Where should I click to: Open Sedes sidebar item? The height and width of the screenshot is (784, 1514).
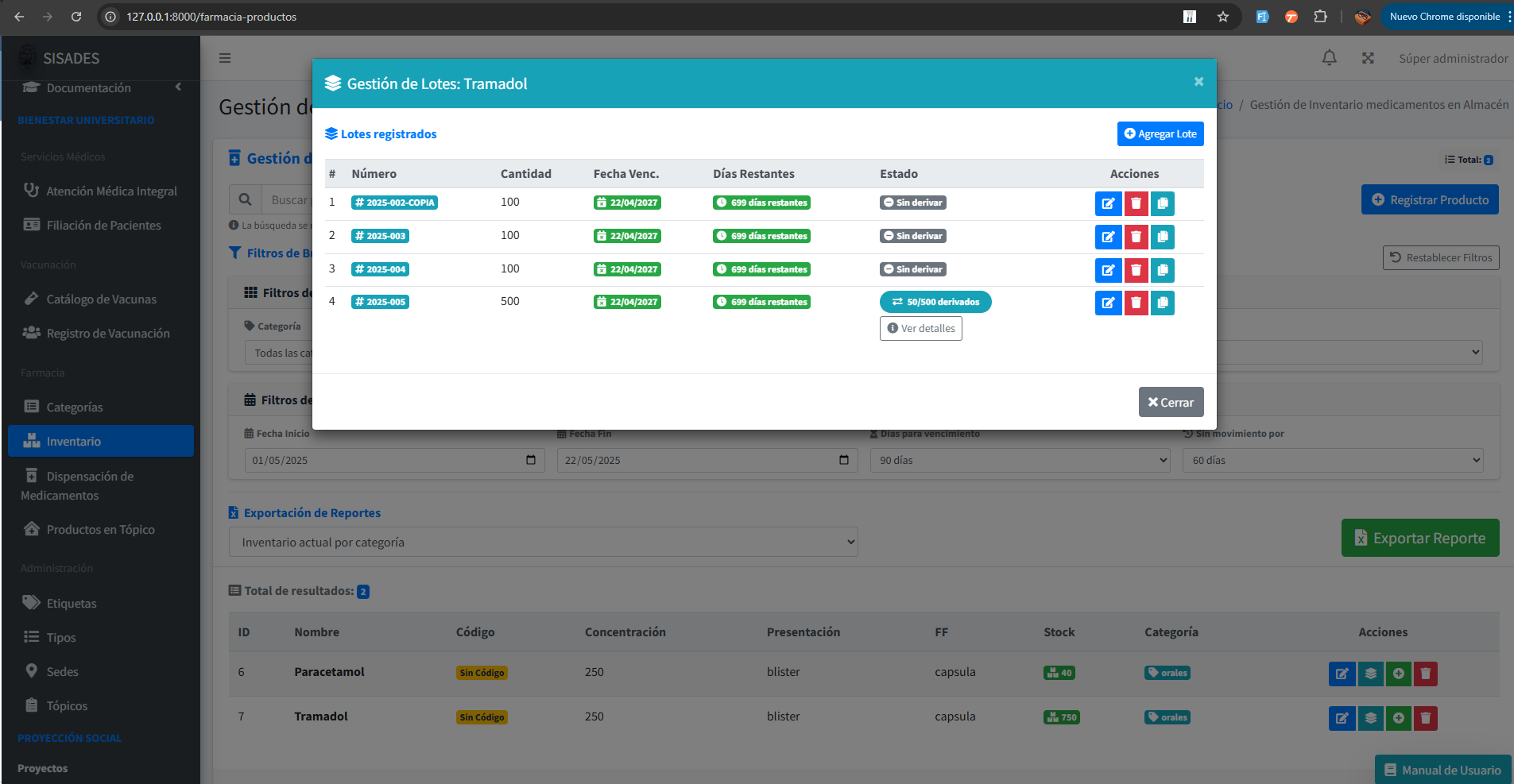tap(101, 671)
